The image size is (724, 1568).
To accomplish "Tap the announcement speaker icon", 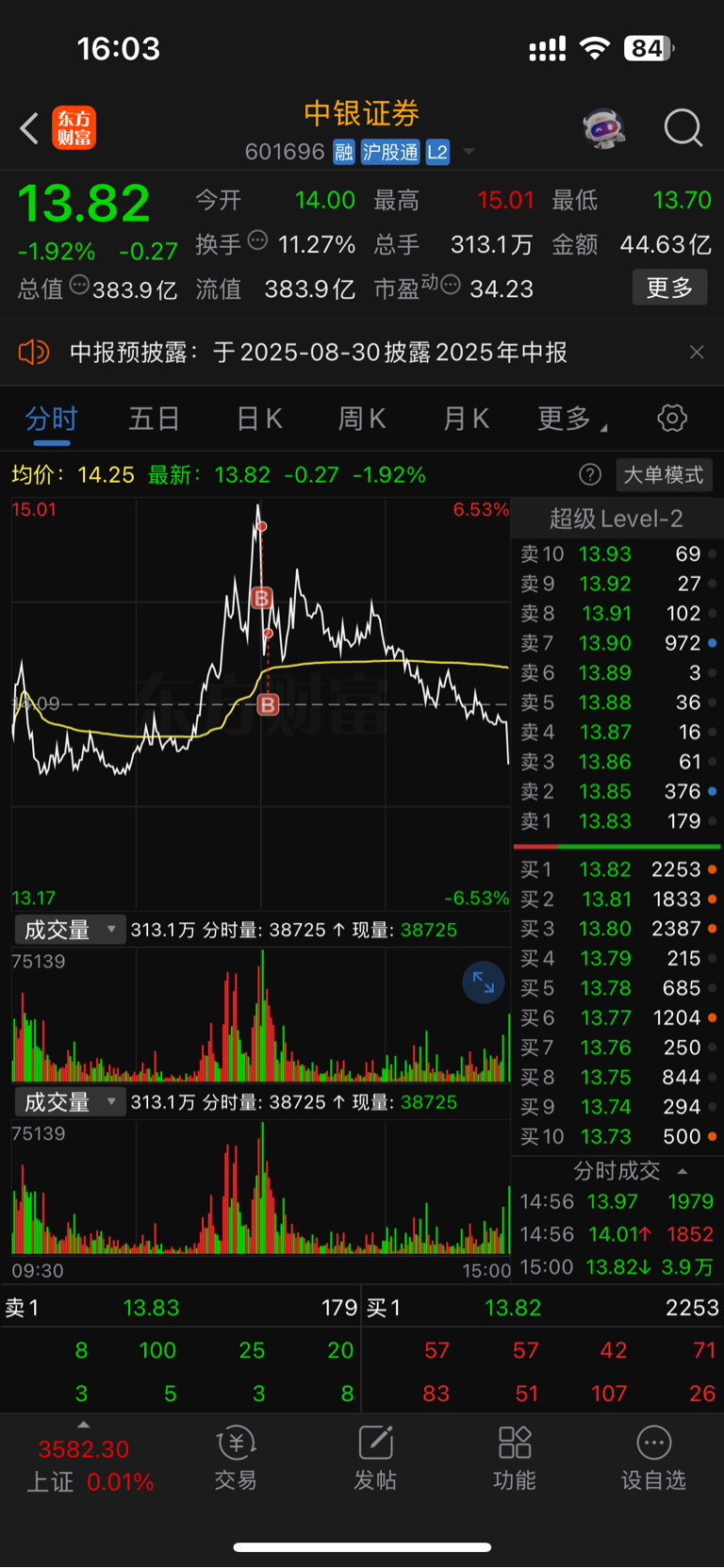I will (33, 353).
